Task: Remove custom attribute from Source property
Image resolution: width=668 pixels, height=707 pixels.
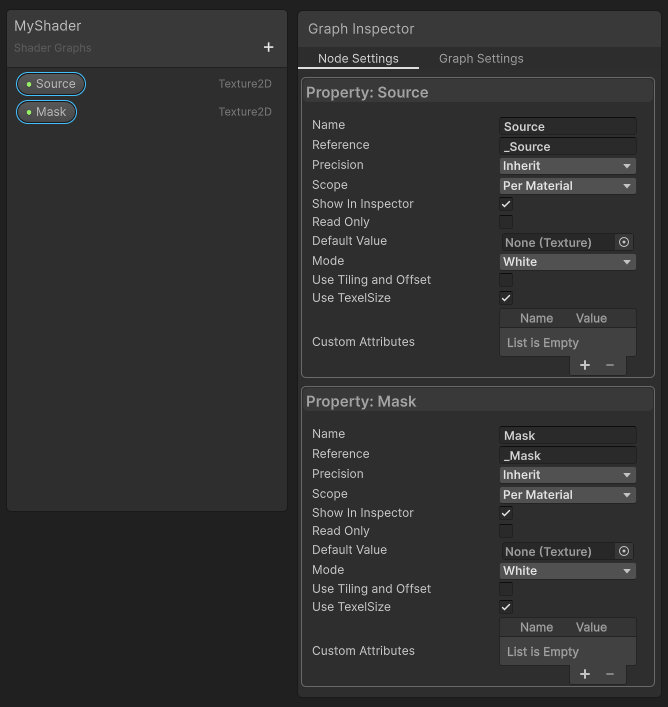Action: 610,365
